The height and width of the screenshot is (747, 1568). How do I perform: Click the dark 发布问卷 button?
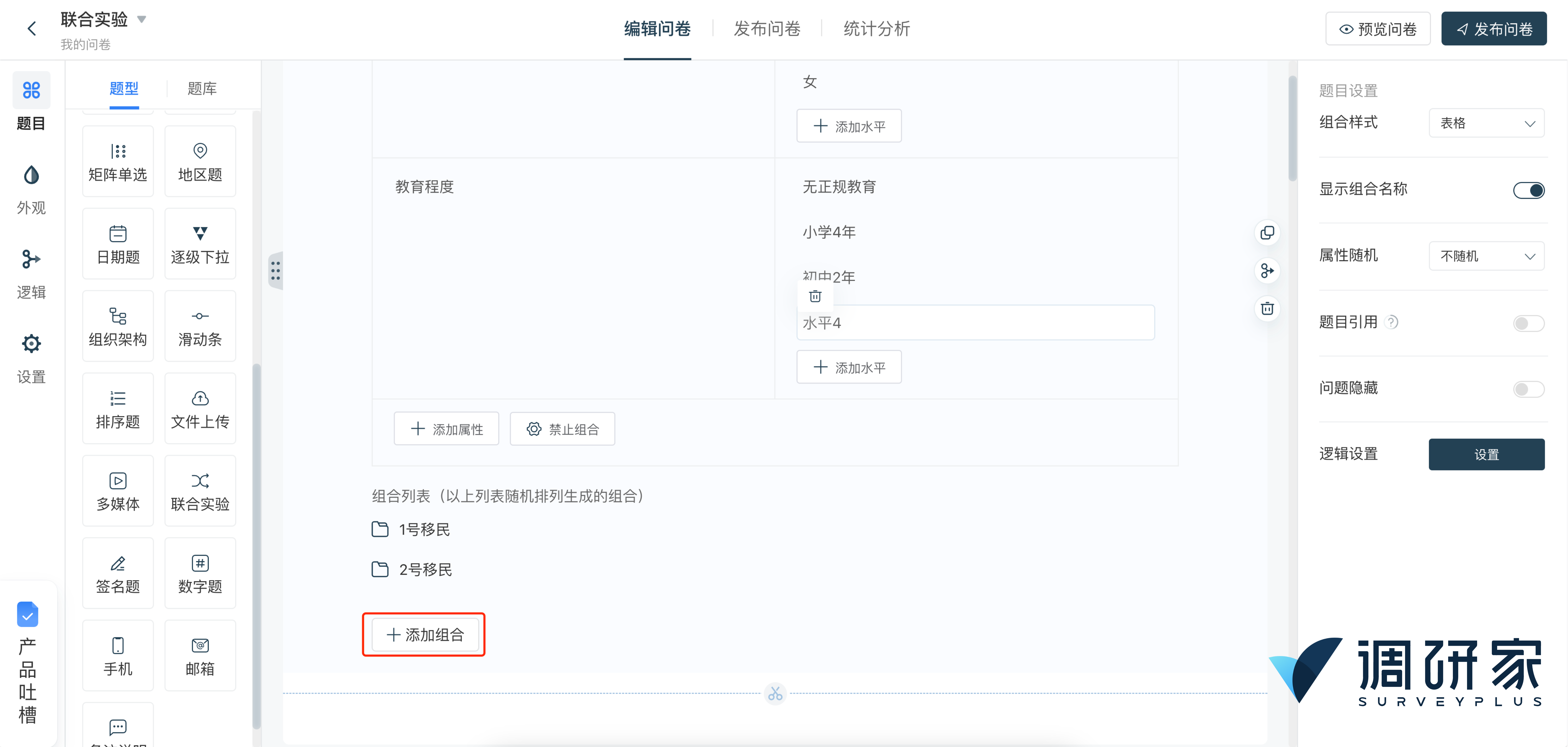tap(1494, 29)
